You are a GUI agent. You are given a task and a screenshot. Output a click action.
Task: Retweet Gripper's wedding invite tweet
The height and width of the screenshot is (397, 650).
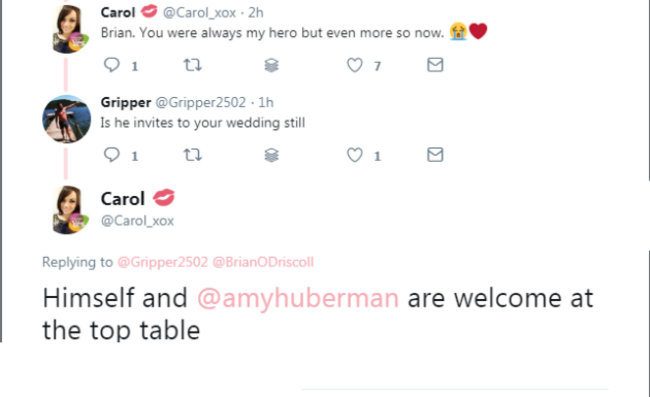(x=192, y=155)
